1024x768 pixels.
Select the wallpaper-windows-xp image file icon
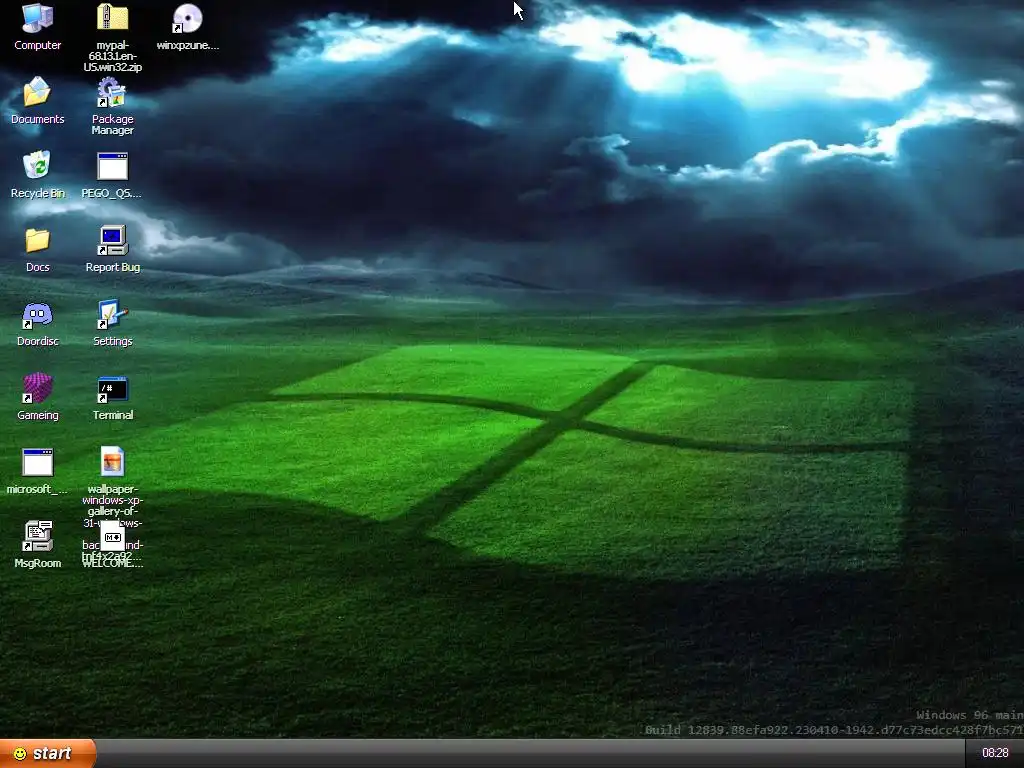click(x=112, y=462)
